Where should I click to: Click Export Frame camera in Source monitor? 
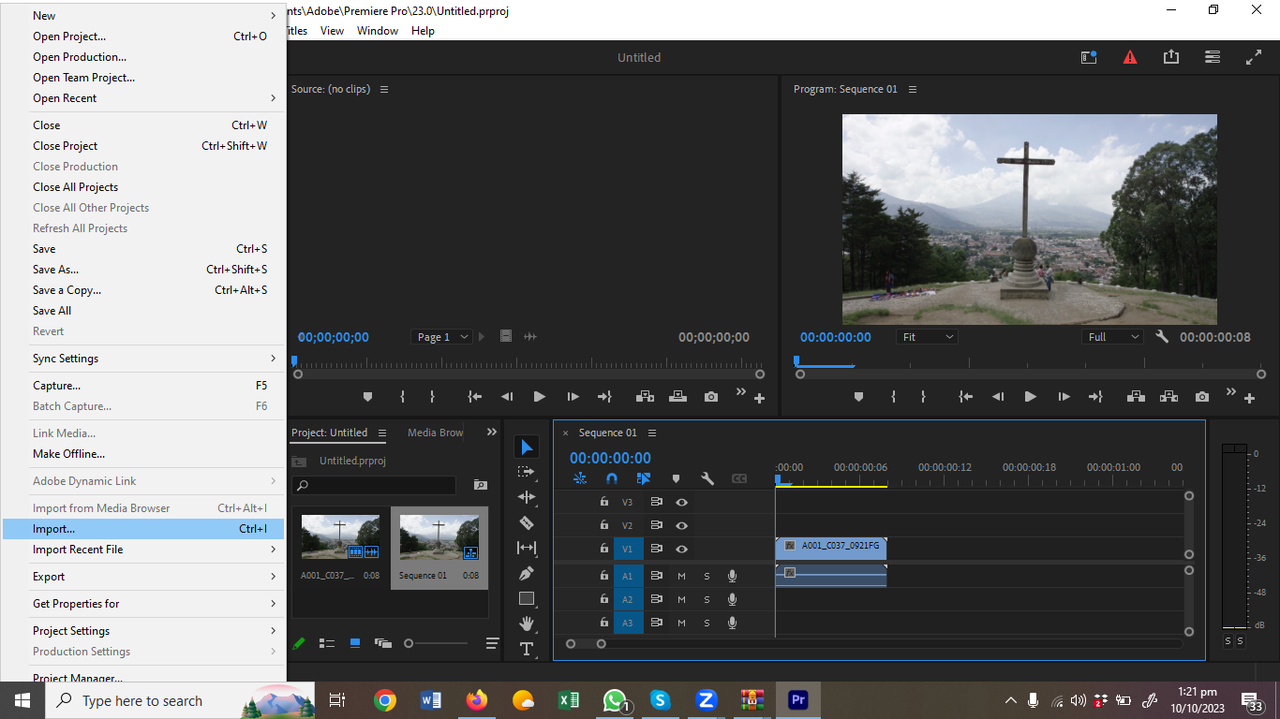(x=711, y=397)
